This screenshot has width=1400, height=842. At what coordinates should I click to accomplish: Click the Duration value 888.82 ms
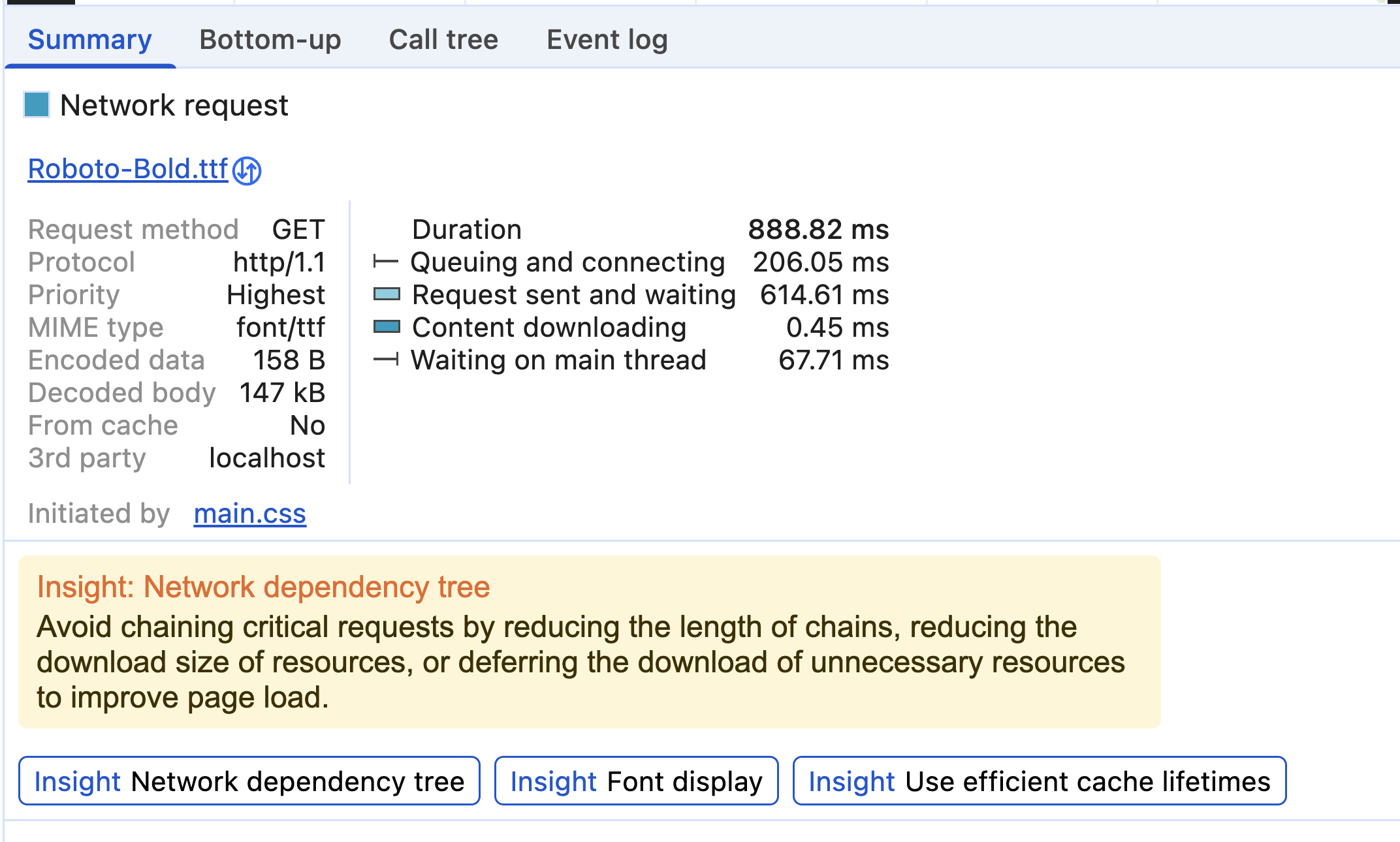click(x=818, y=230)
